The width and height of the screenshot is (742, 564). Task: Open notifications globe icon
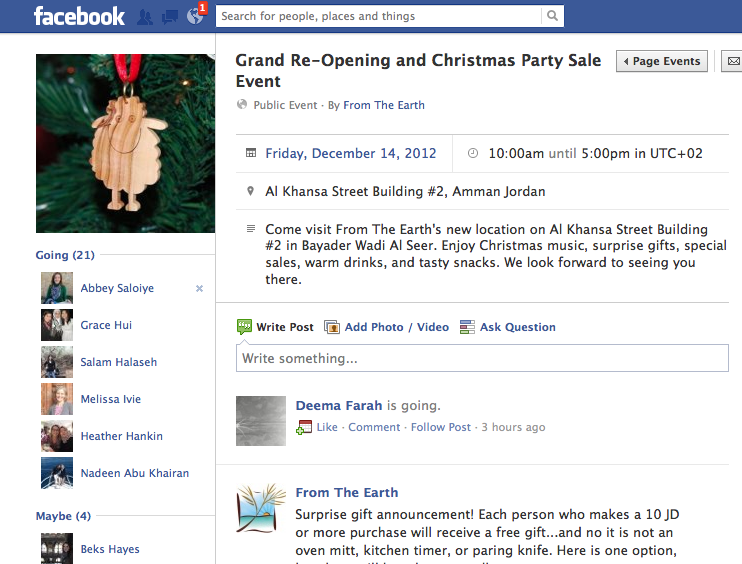coord(195,17)
